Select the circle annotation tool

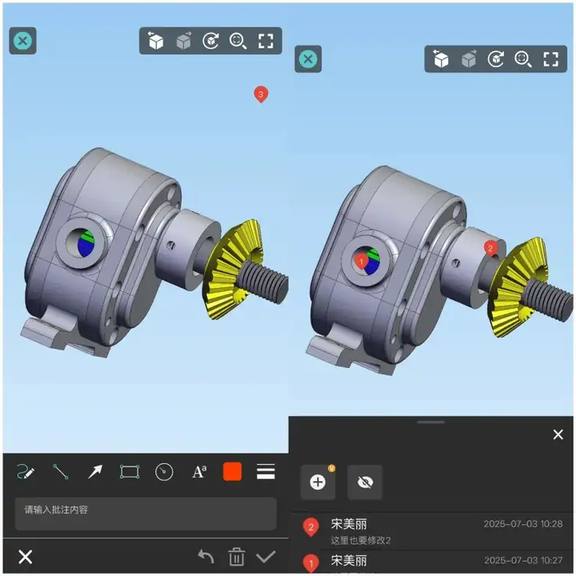point(164,472)
